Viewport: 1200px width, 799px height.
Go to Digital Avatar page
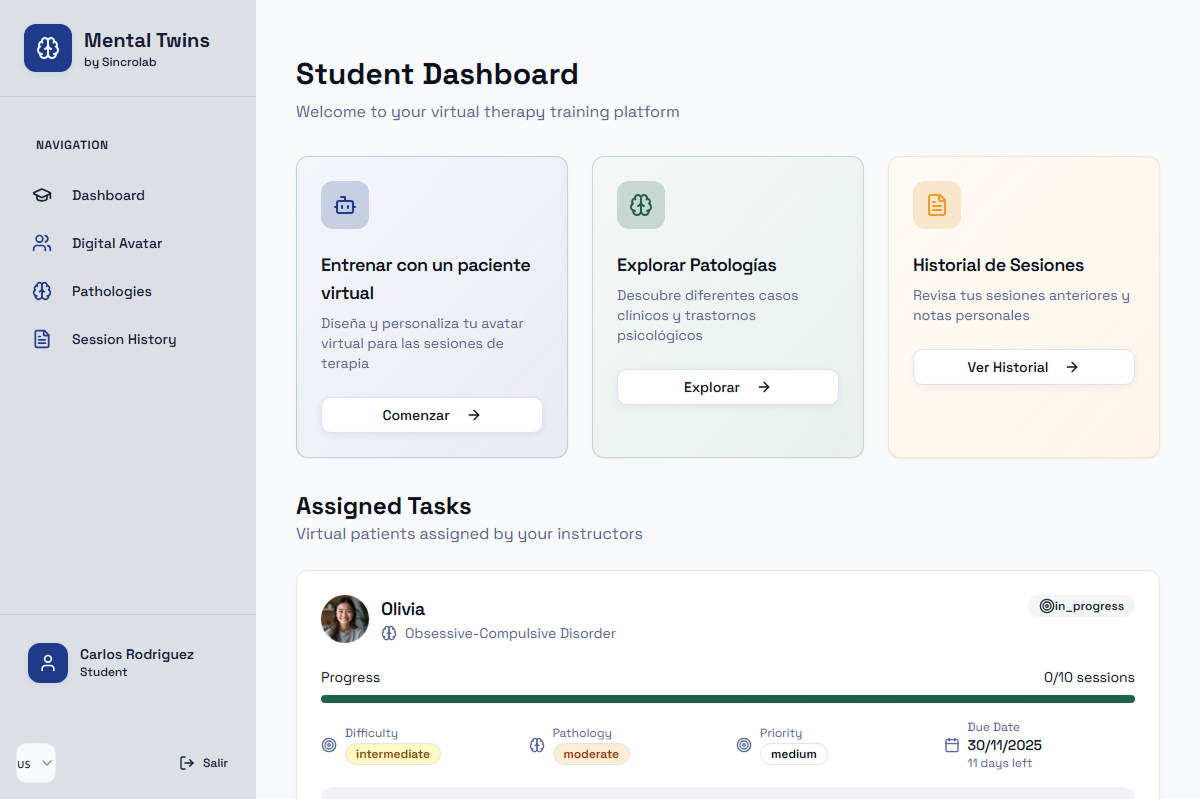coord(116,243)
